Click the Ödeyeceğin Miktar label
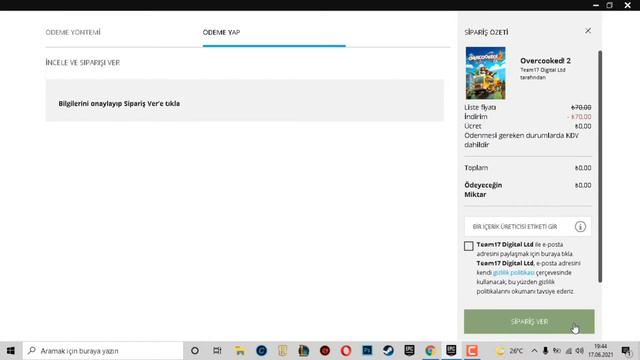The height and width of the screenshot is (360, 640). point(483,190)
